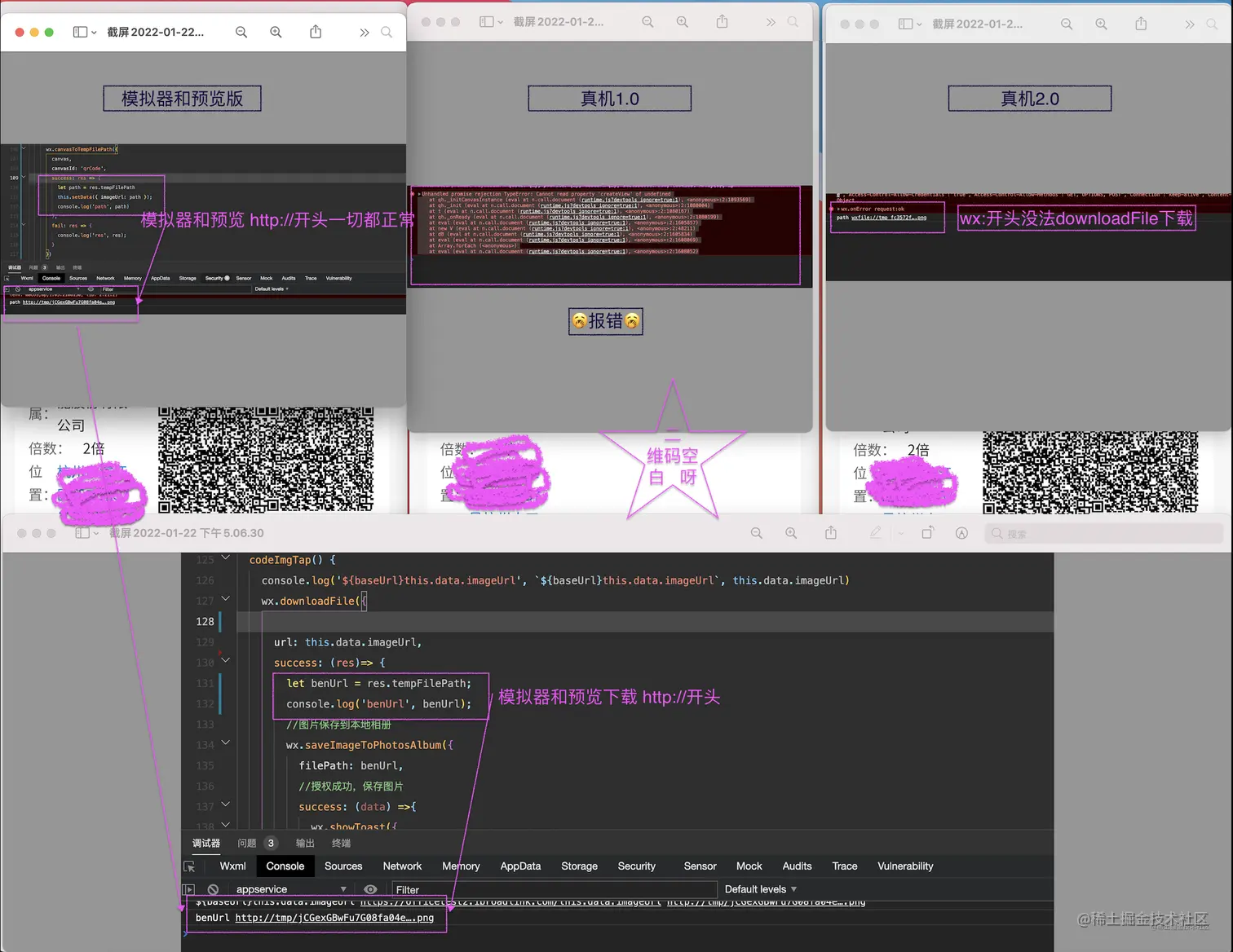Zoom in on the front Preview window

[276, 32]
